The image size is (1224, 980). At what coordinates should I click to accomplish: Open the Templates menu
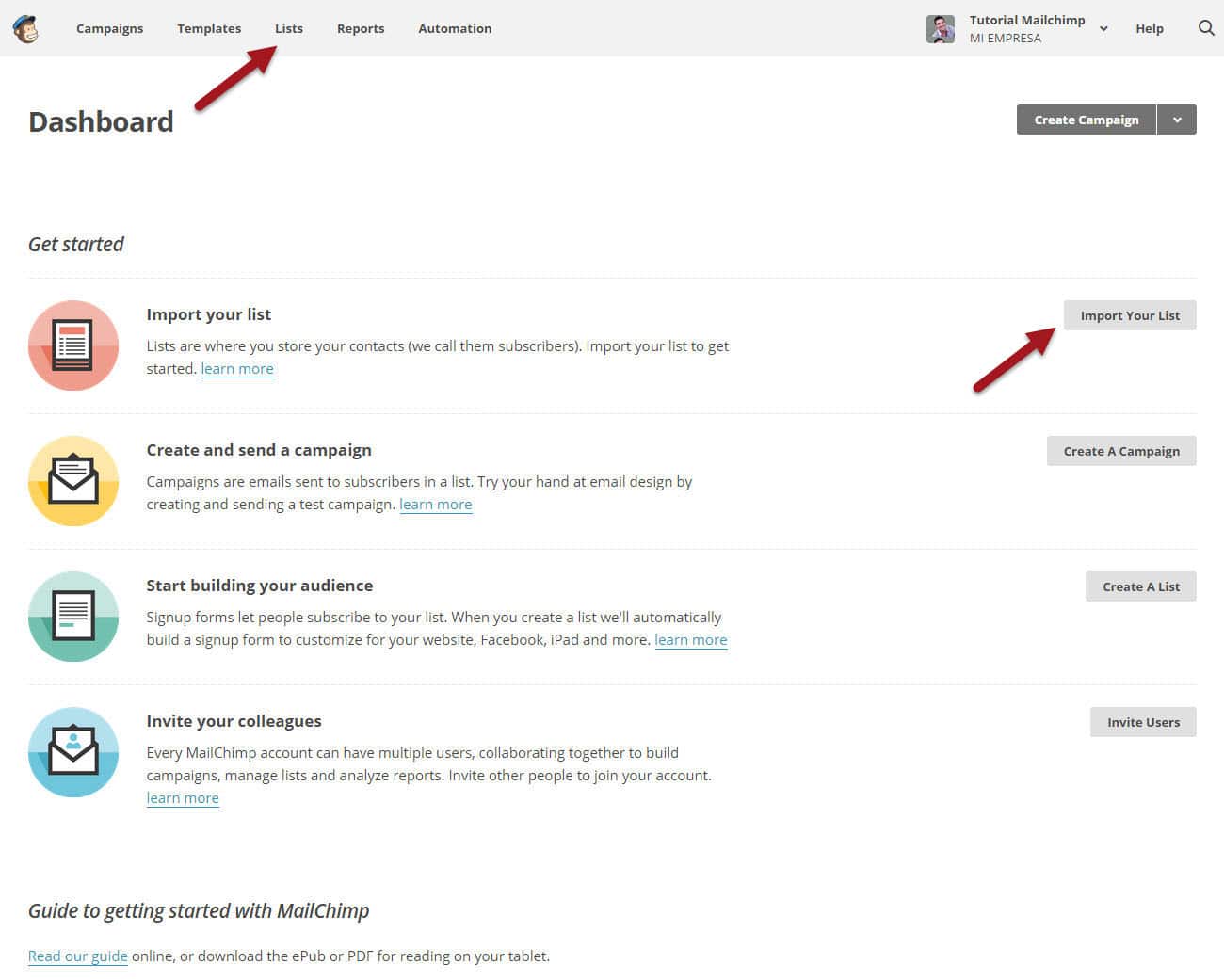click(x=209, y=28)
